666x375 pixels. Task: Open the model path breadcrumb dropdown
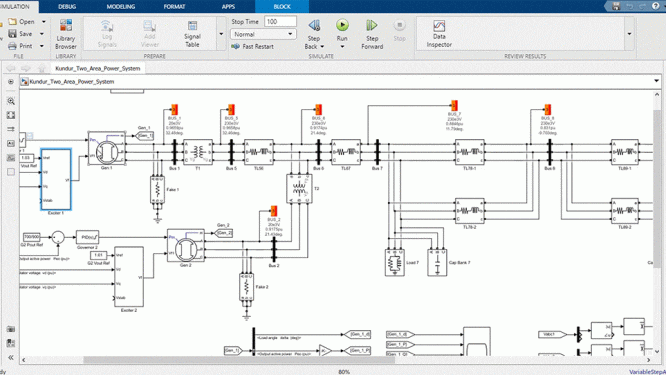coord(656,81)
